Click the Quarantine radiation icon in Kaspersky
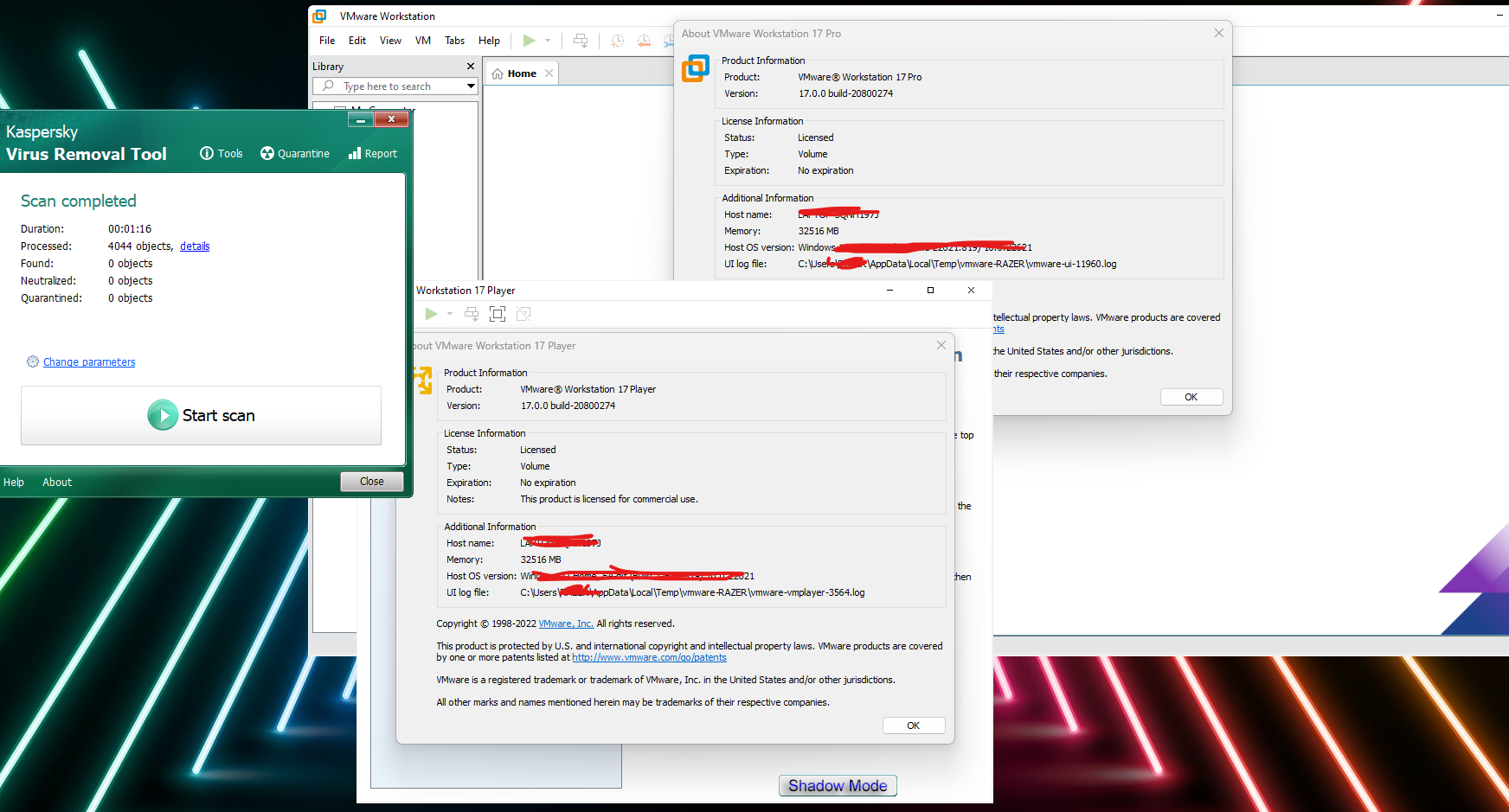 [x=267, y=153]
